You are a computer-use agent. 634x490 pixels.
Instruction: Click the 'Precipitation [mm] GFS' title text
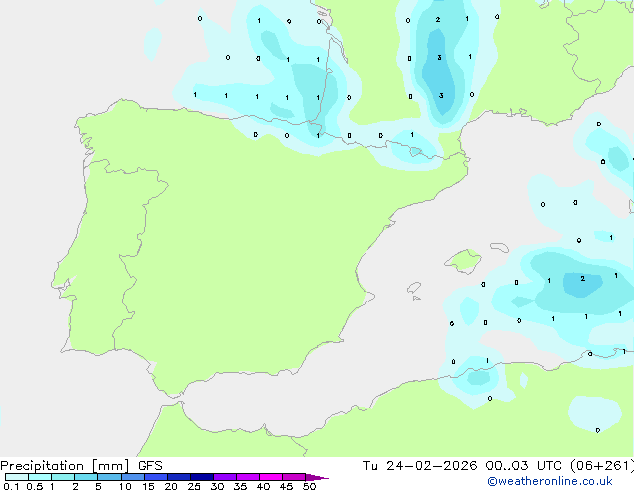(81, 466)
